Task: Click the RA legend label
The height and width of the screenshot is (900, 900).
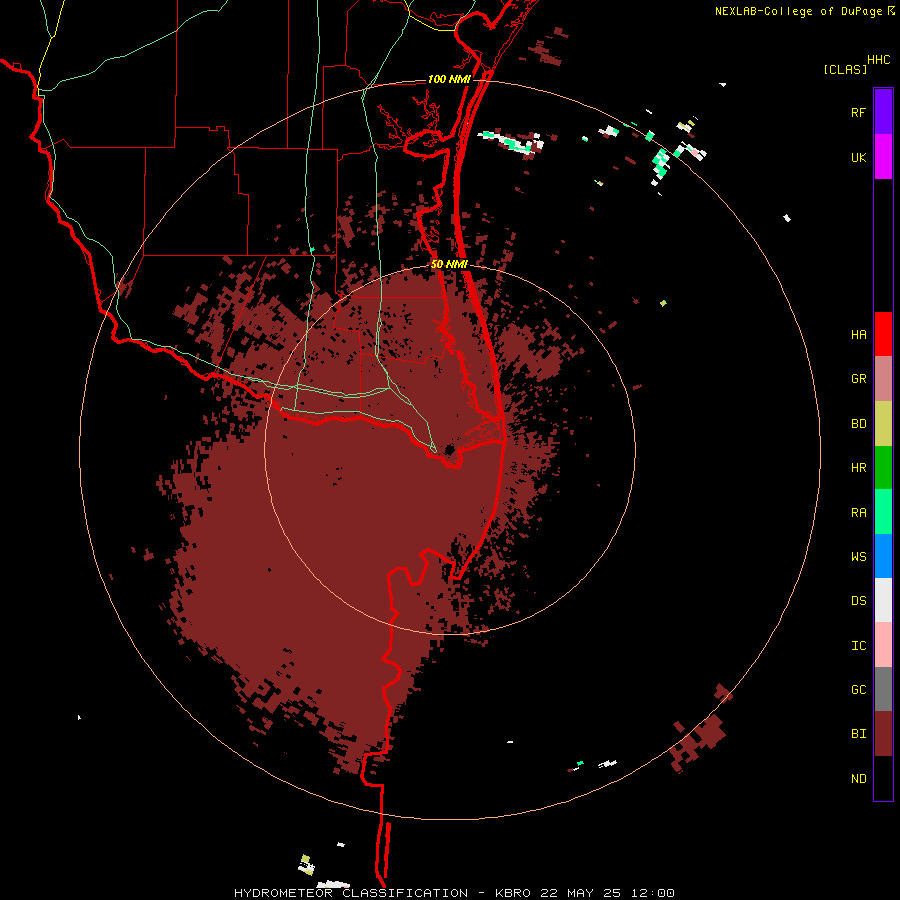Action: [x=858, y=513]
